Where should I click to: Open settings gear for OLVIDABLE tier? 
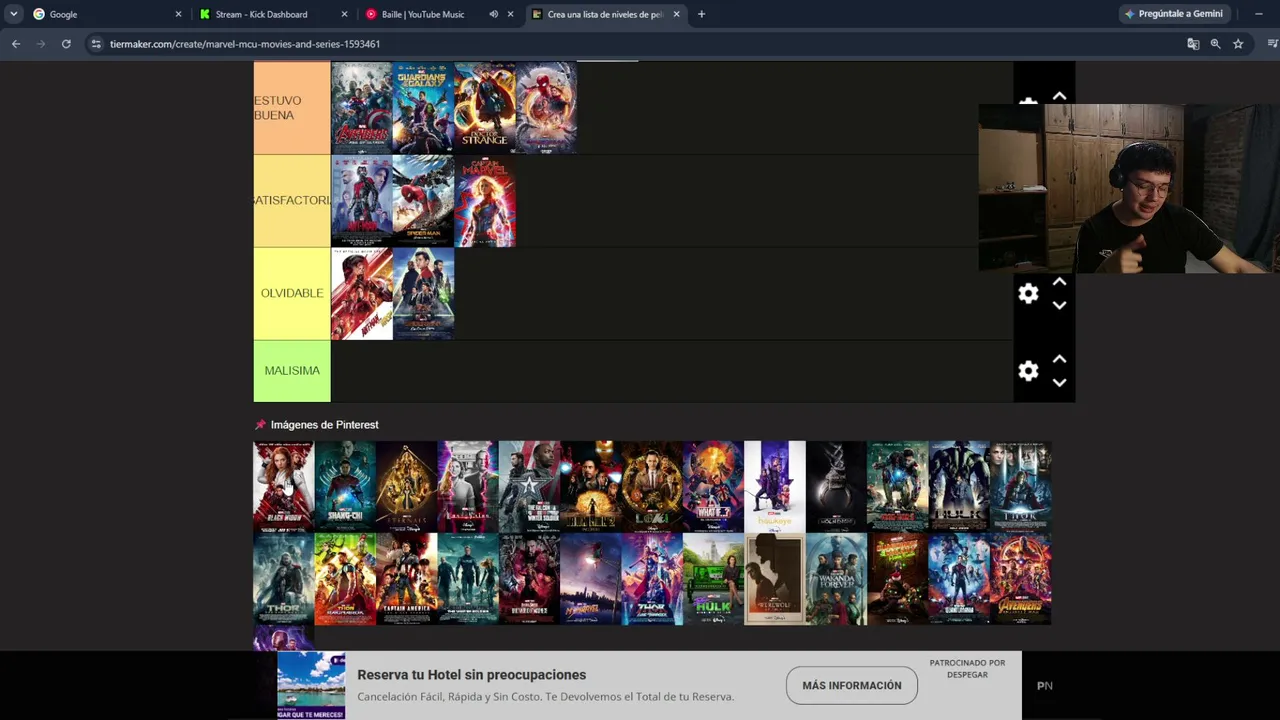tap(1028, 293)
